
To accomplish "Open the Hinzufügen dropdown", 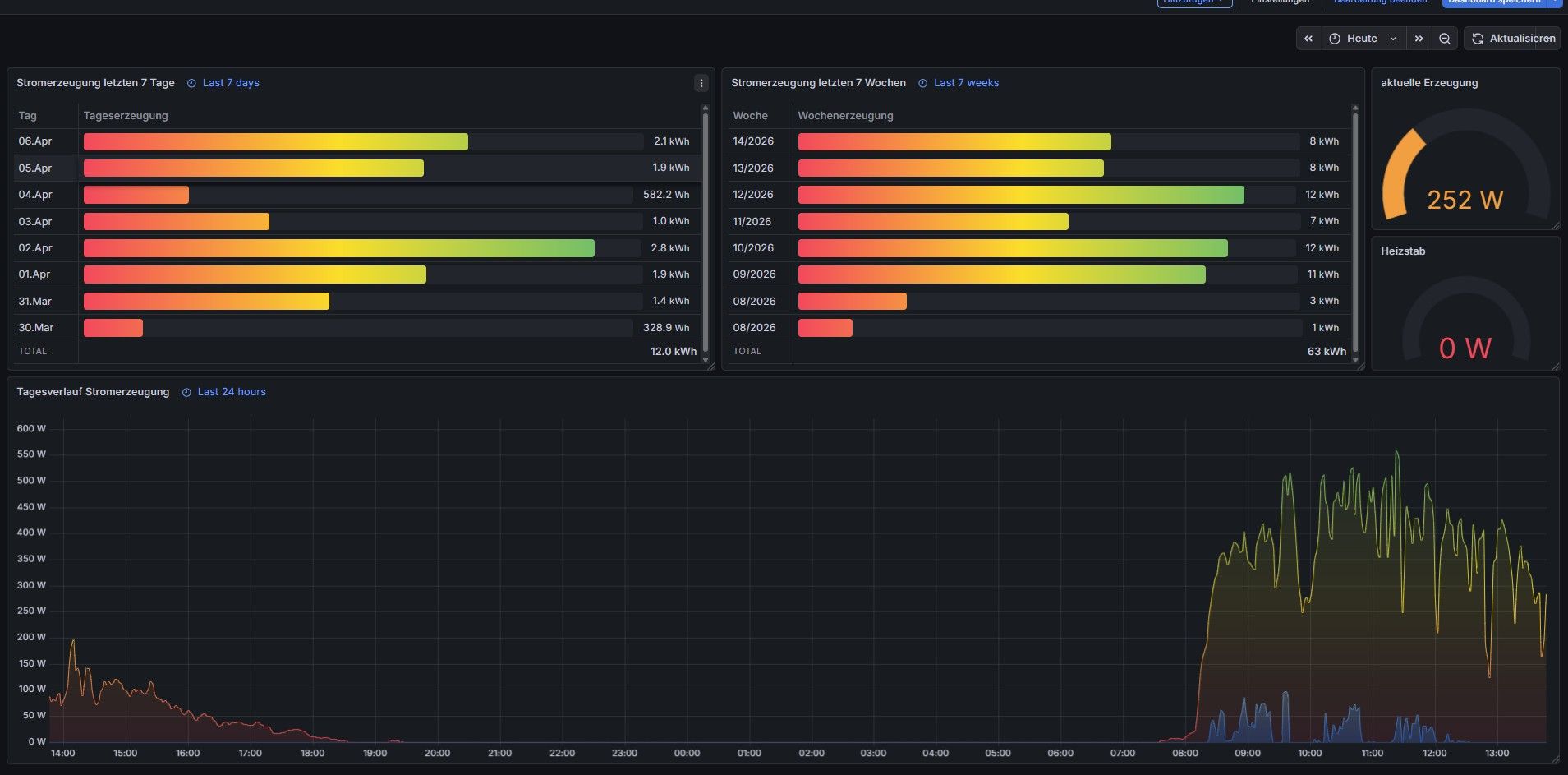I will coord(1194,2).
